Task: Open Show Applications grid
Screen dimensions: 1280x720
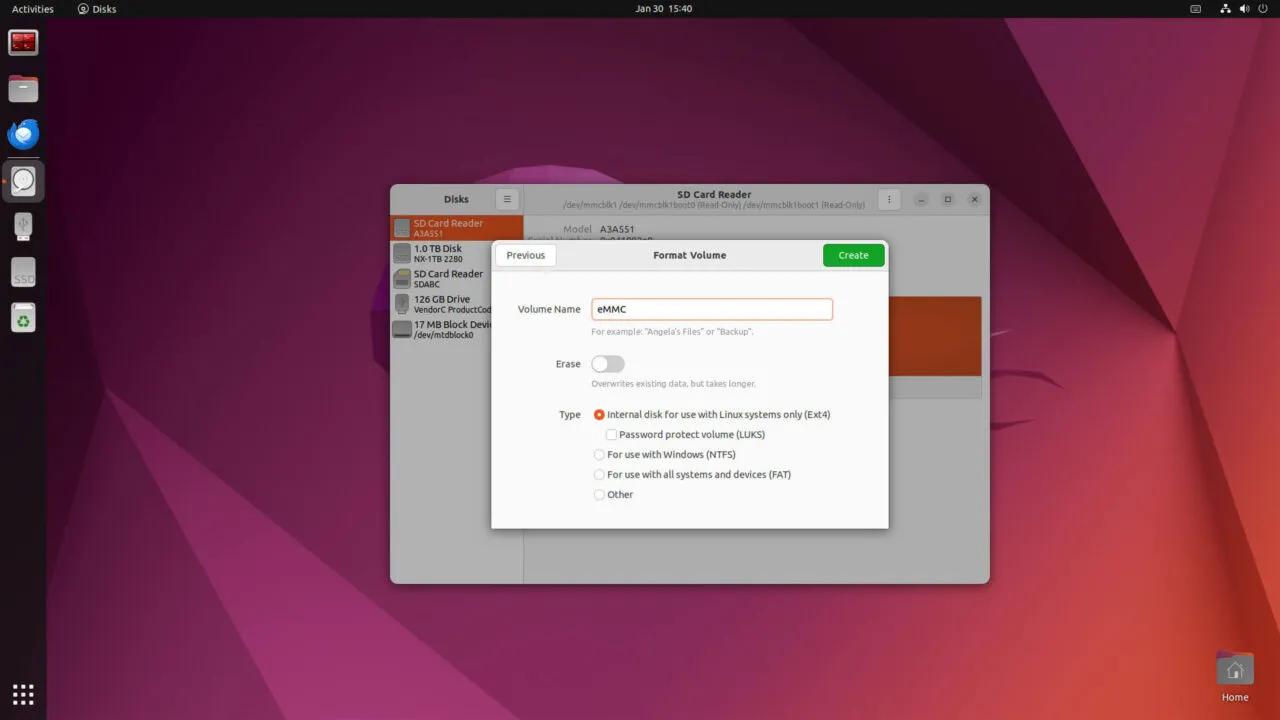Action: pos(23,693)
